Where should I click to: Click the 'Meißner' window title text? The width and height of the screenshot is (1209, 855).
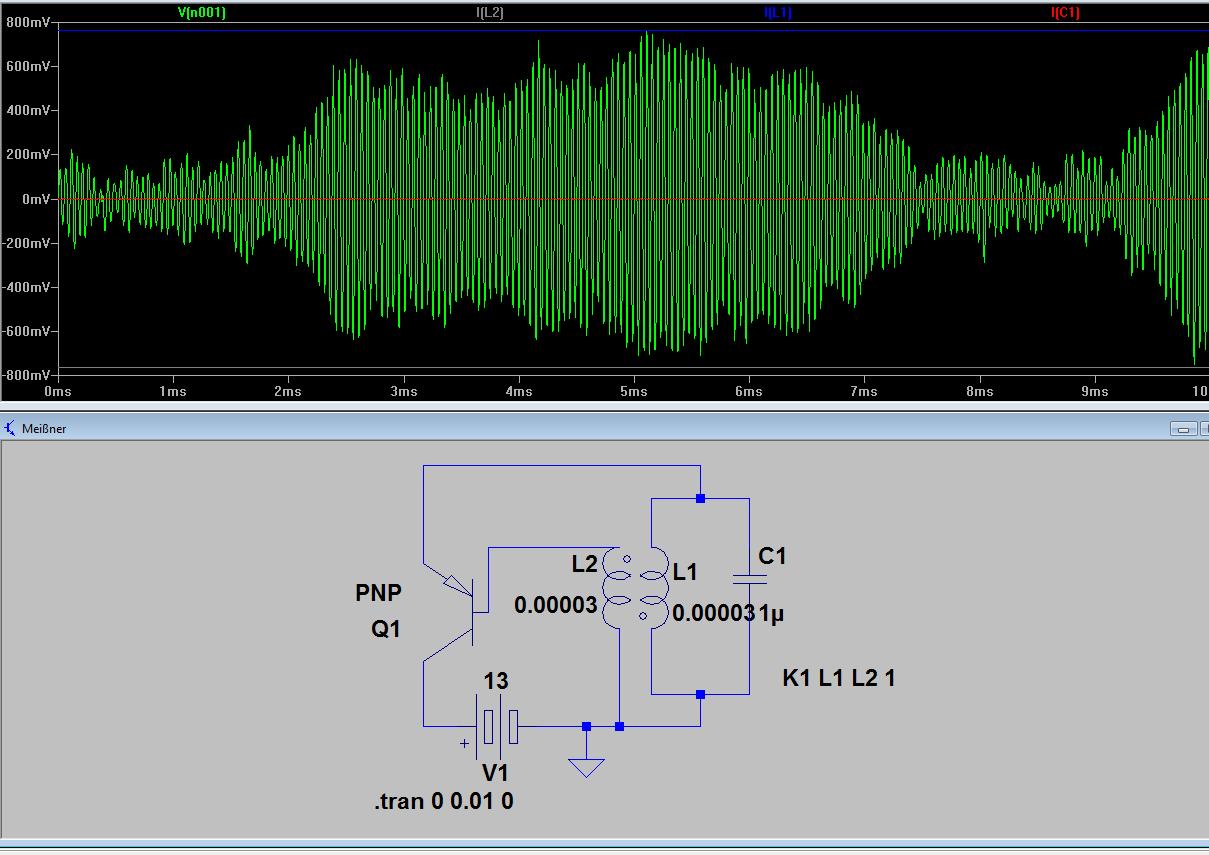click(x=43, y=428)
